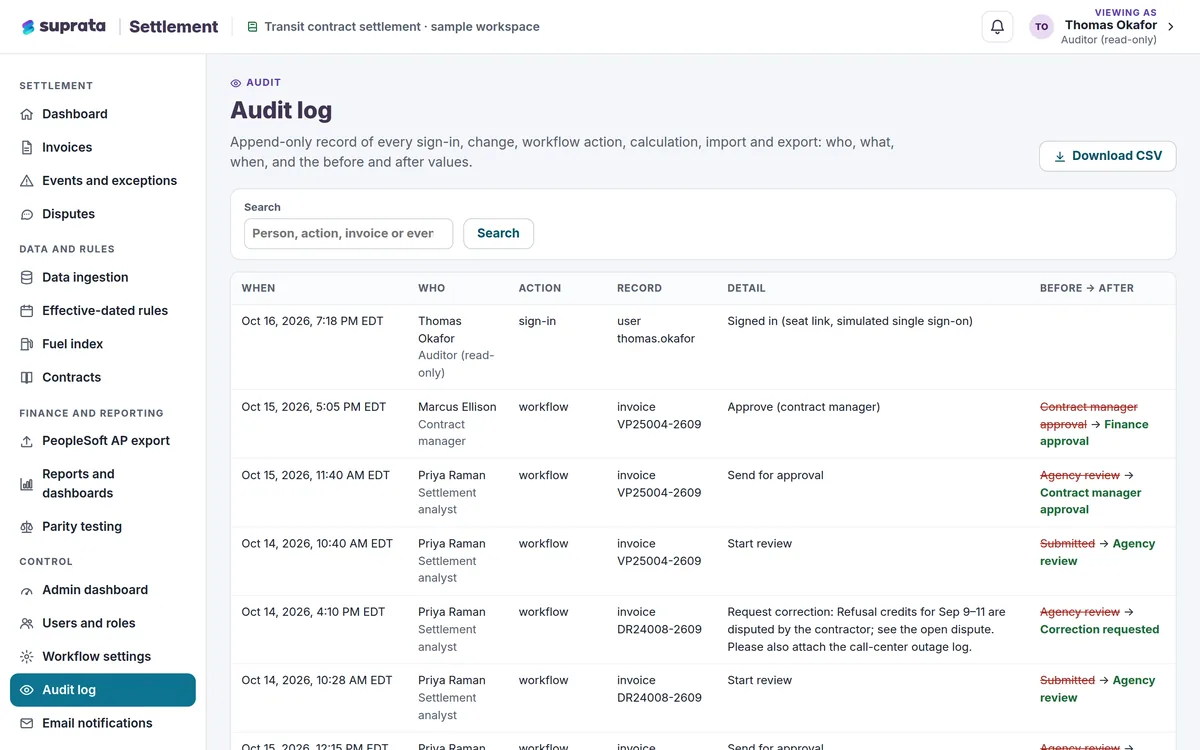
Task: Open Admin dashboard
Action: pyautogui.click(x=103, y=590)
